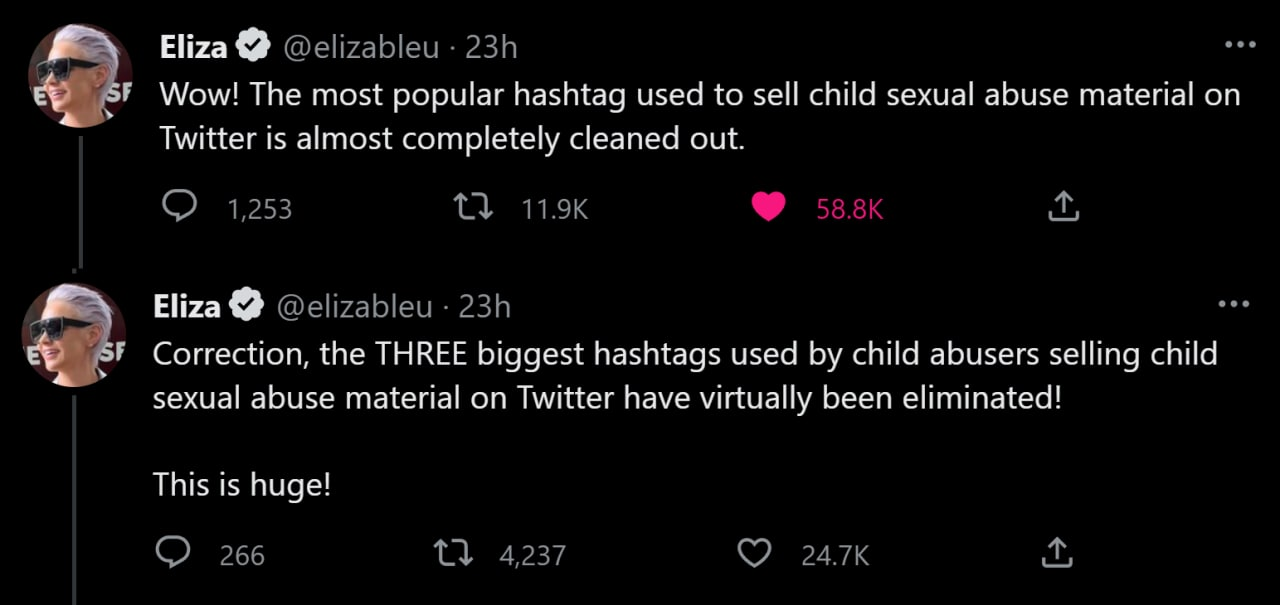Like the correction tweet
1280x605 pixels.
[754, 553]
